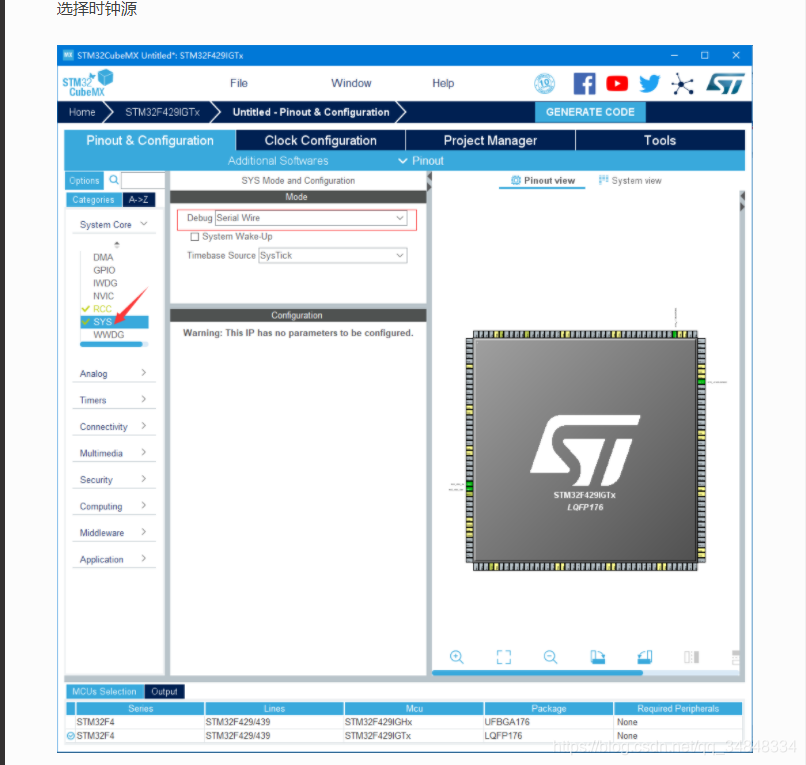Image resolution: width=806 pixels, height=765 pixels.
Task: Click the STM32F429IGTx chip image
Action: tap(585, 451)
